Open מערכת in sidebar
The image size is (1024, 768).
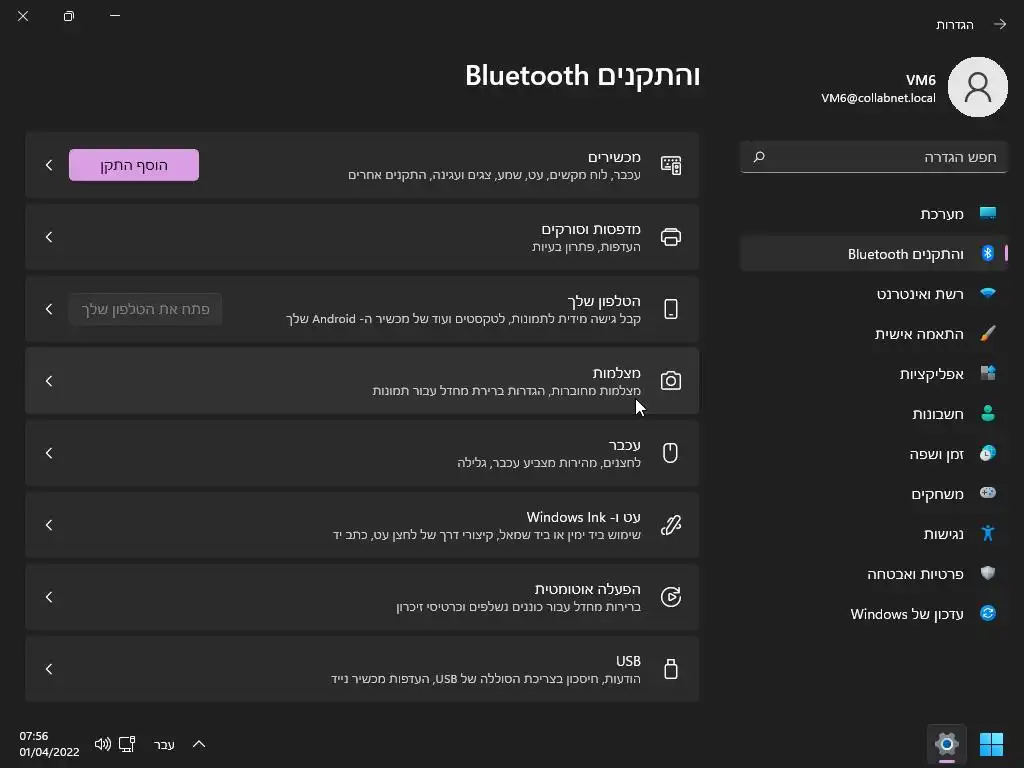pos(874,214)
